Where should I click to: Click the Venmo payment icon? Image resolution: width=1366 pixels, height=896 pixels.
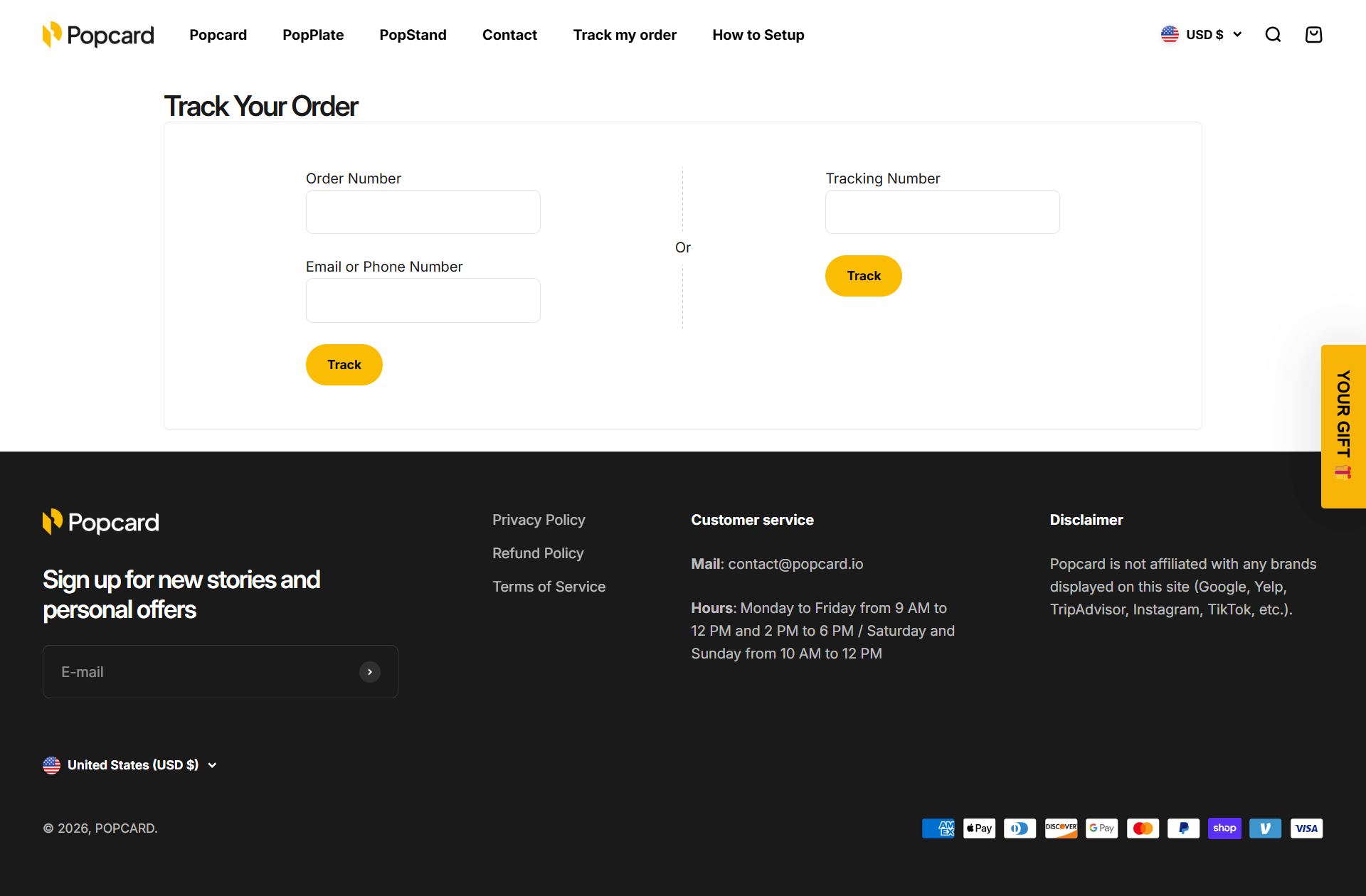tap(1266, 828)
